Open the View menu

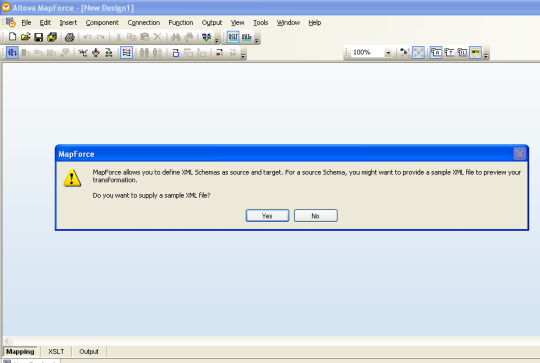click(237, 23)
